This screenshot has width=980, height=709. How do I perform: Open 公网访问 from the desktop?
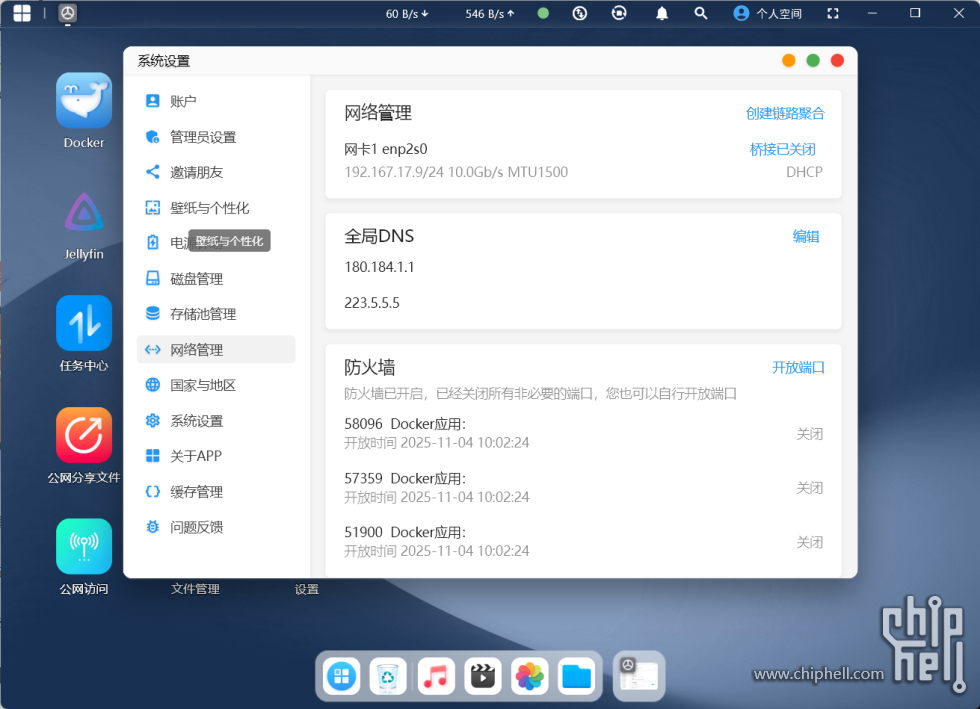(x=83, y=546)
